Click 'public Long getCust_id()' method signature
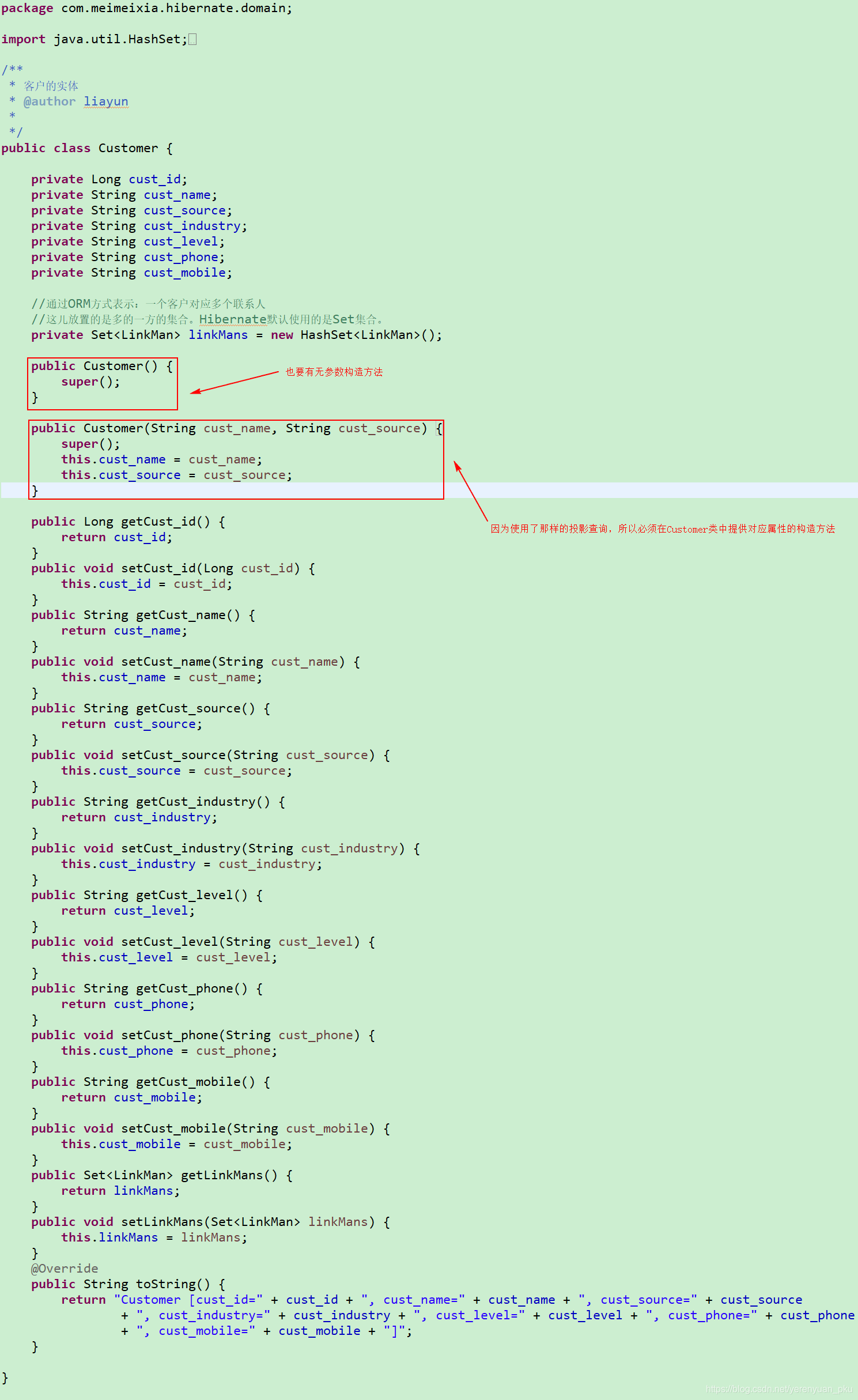Screen dimensions: 858x1400 click(128, 522)
